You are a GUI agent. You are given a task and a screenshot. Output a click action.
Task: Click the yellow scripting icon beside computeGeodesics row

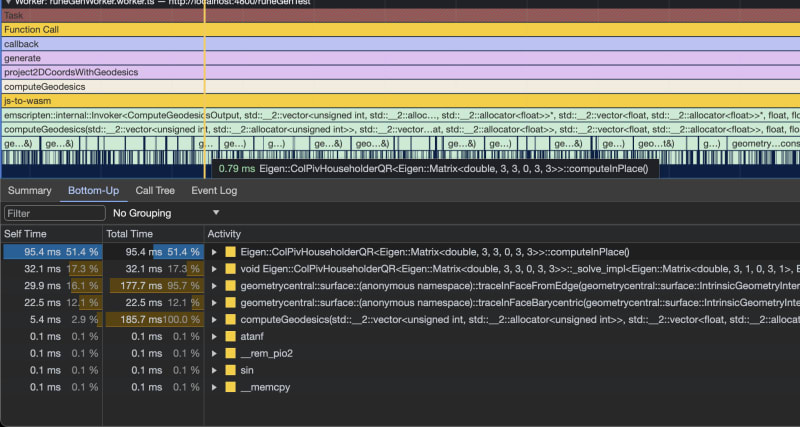point(230,320)
